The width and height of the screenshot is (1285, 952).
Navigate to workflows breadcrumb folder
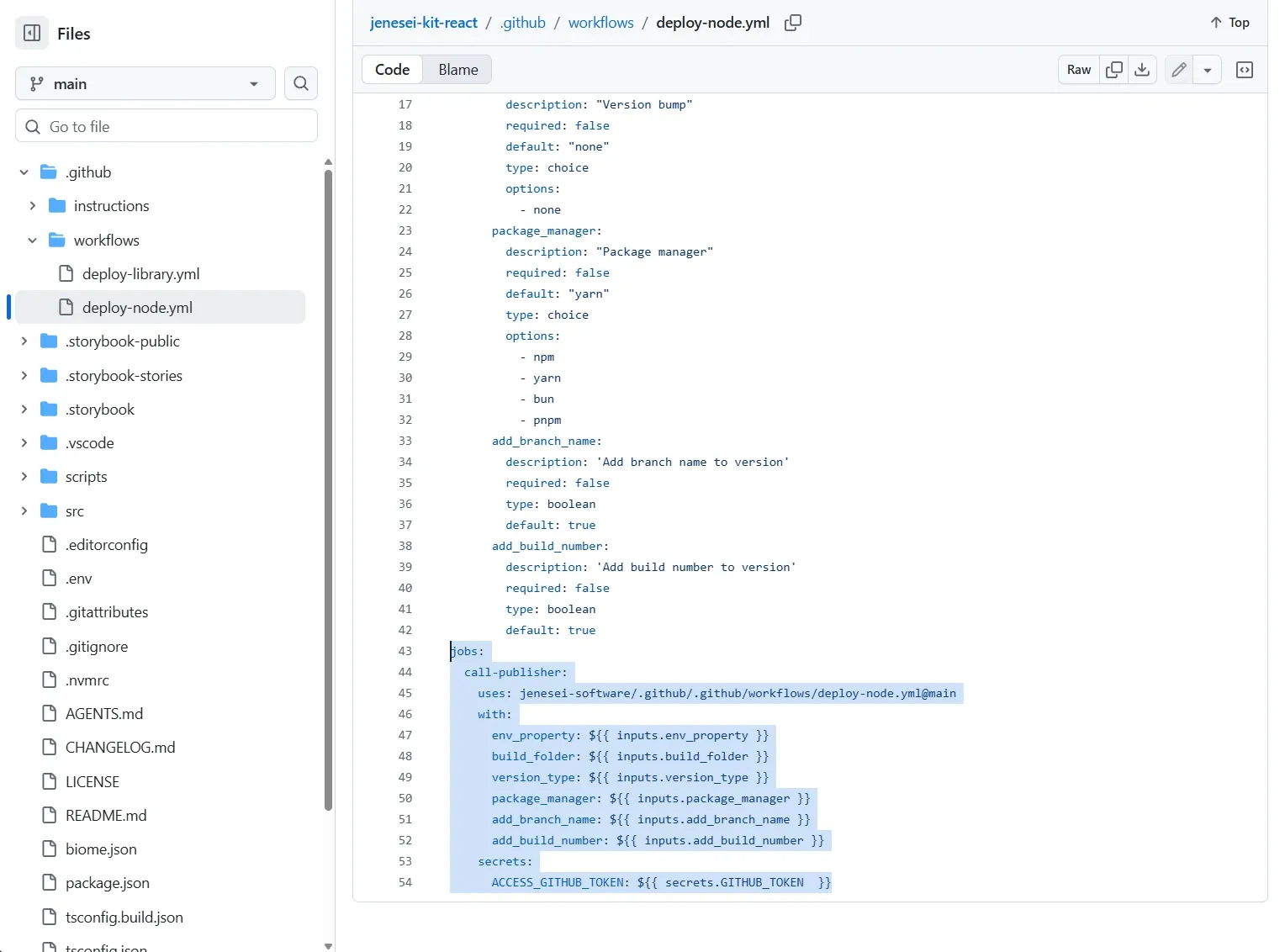click(601, 23)
